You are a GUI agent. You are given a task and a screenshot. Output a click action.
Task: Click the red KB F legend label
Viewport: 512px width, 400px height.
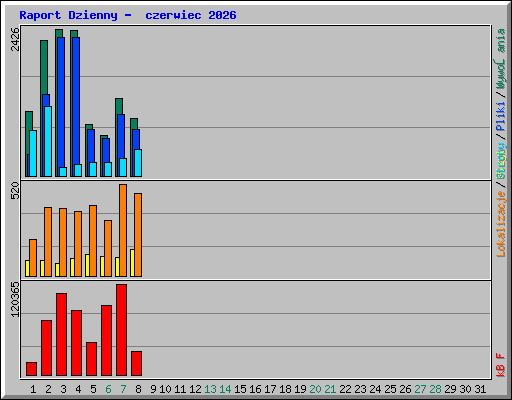click(501, 365)
